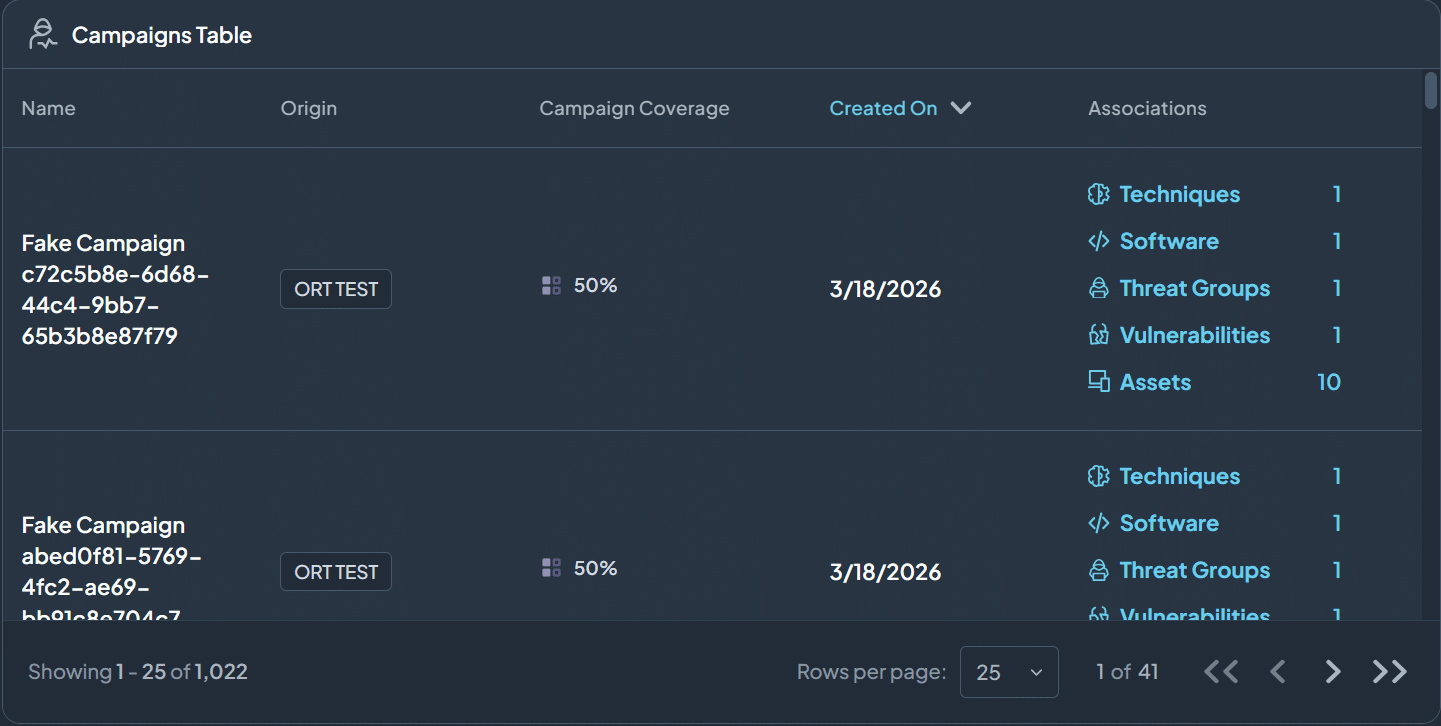
Task: Click the coverage grid icon in second row
Action: click(x=550, y=568)
